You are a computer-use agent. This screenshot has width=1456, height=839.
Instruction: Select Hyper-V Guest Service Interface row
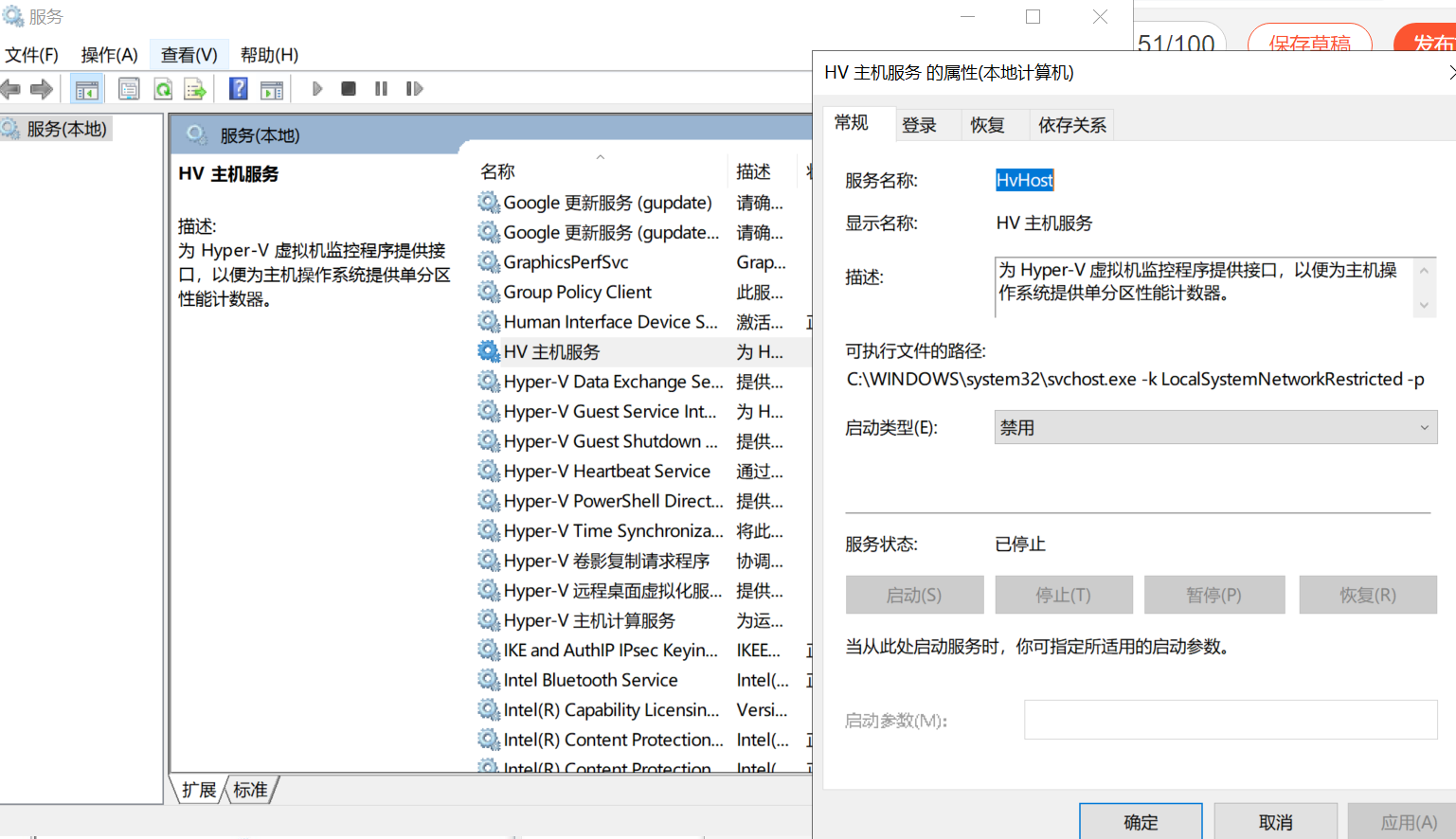642,411
